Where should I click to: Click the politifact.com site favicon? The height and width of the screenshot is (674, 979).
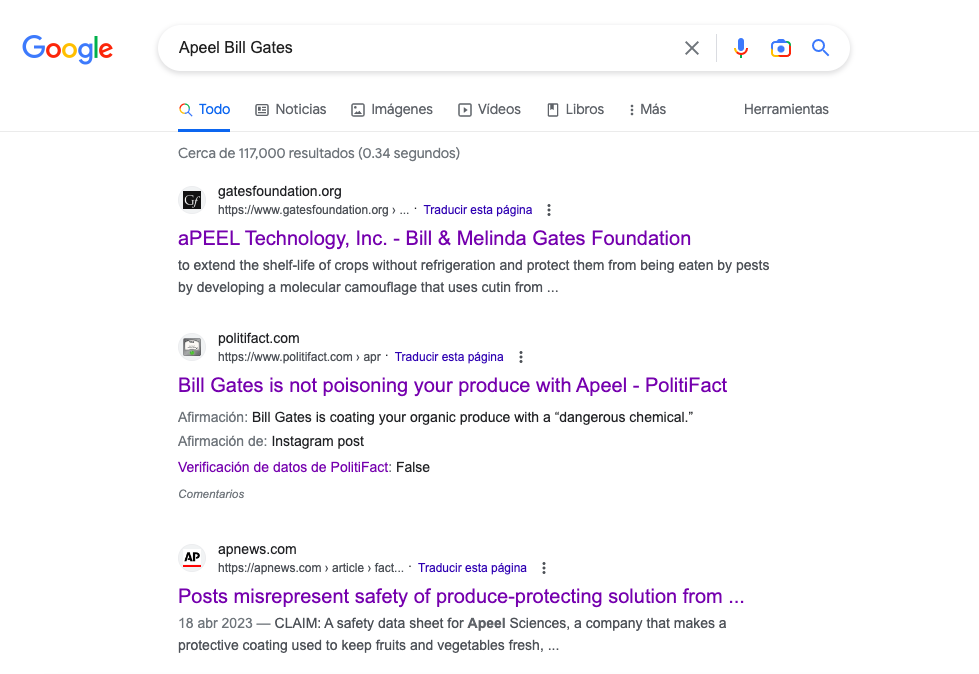click(x=192, y=346)
